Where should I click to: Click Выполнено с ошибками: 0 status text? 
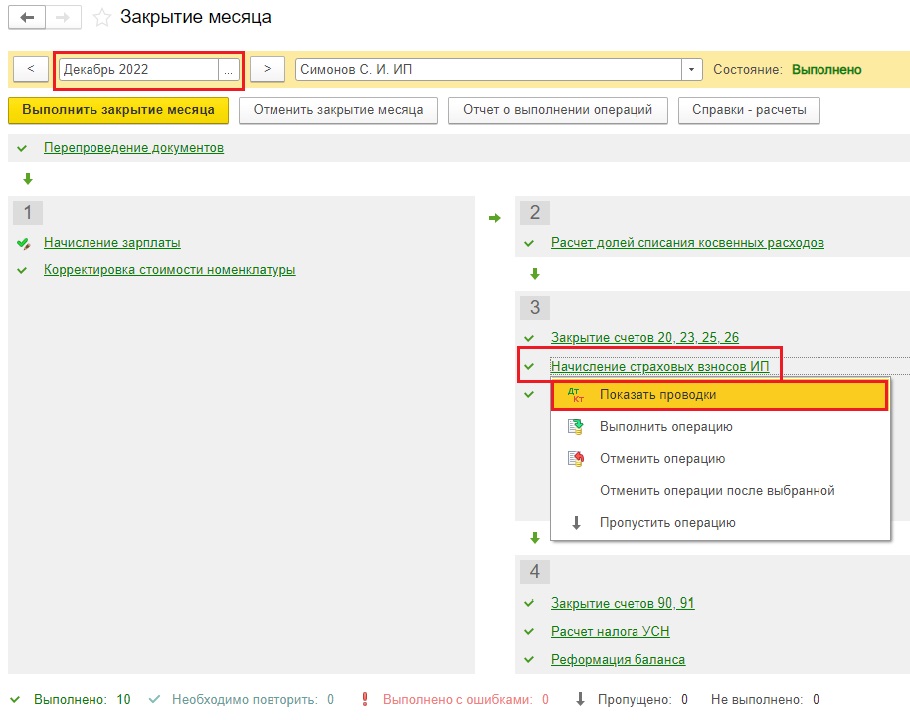click(x=465, y=700)
